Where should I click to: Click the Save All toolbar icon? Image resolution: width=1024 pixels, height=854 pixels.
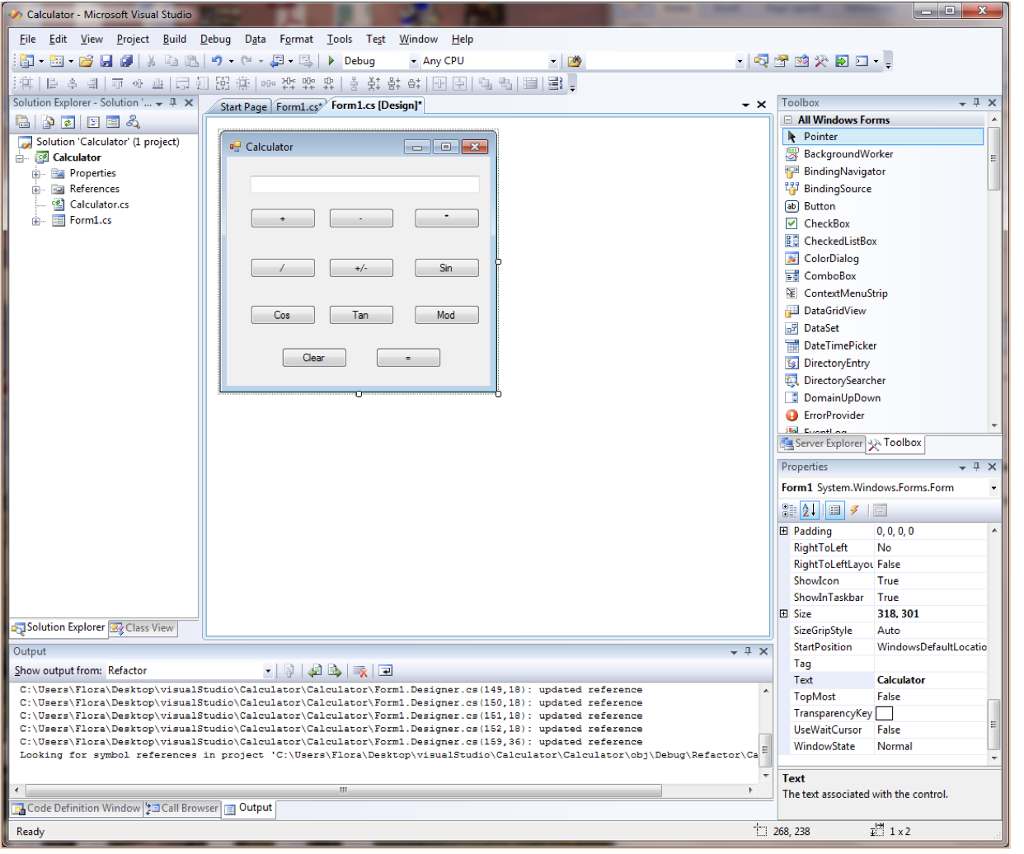126,61
